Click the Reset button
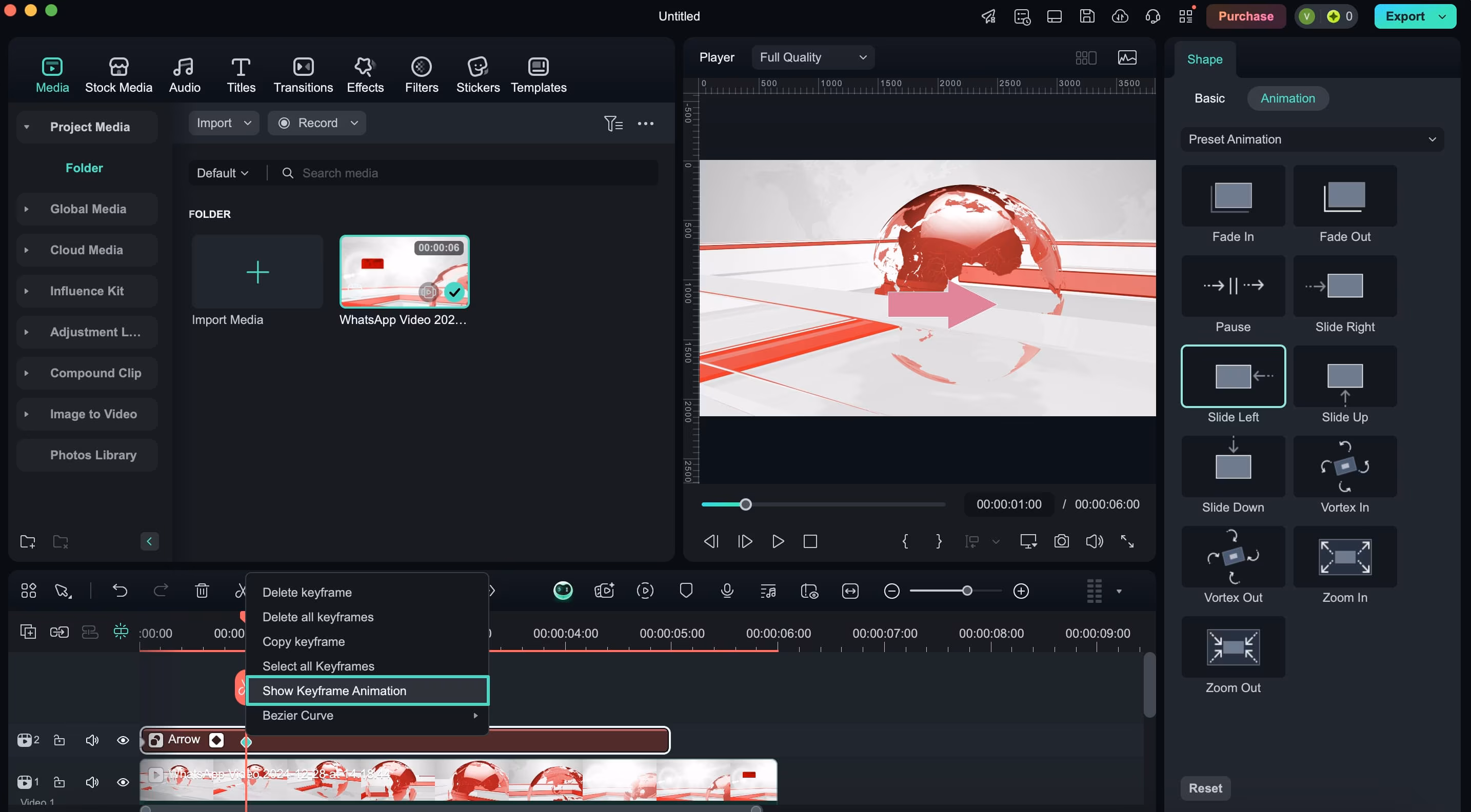This screenshot has width=1471, height=812. click(1205, 788)
